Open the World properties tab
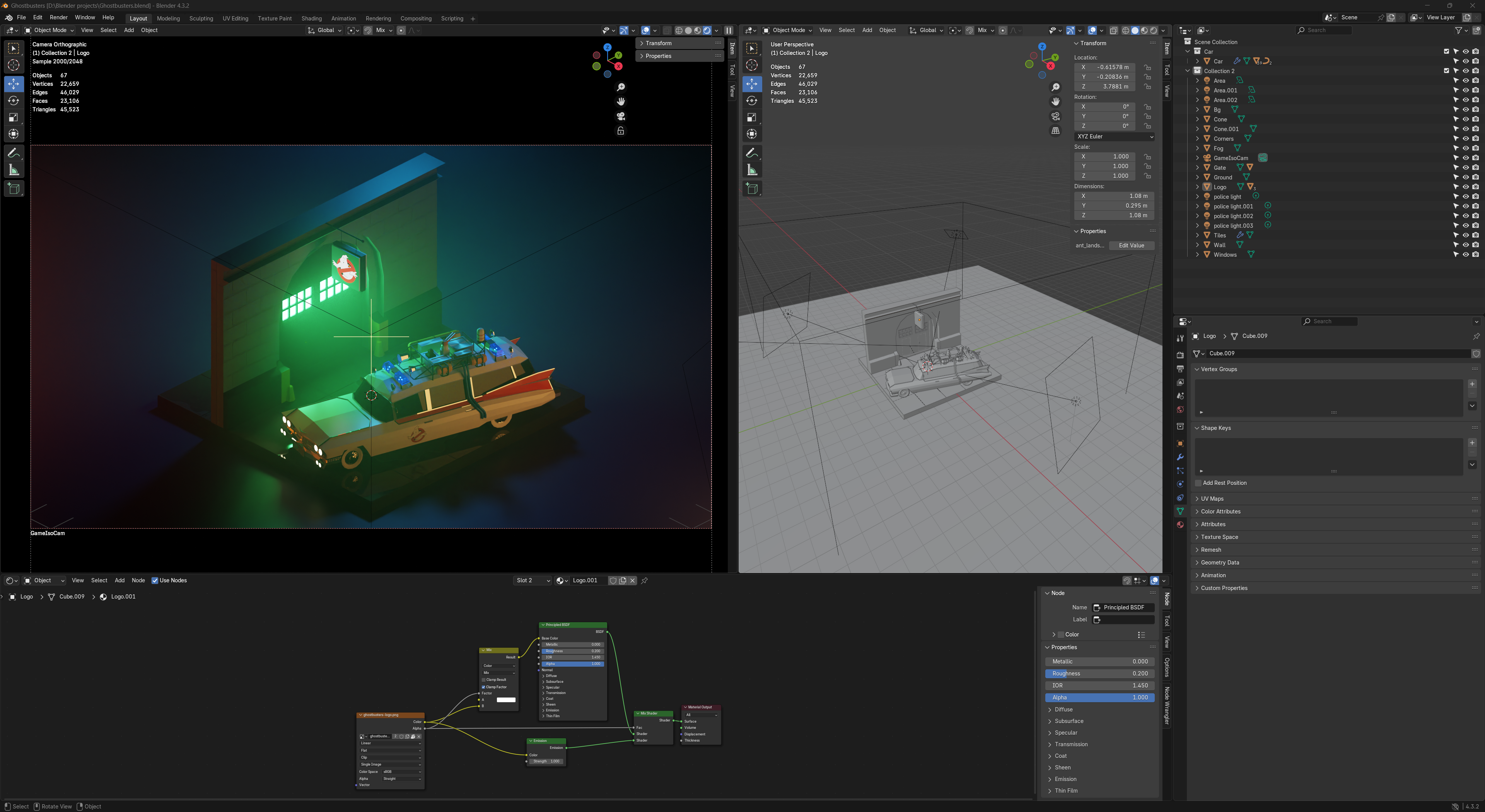1485x812 pixels. coord(1180,410)
